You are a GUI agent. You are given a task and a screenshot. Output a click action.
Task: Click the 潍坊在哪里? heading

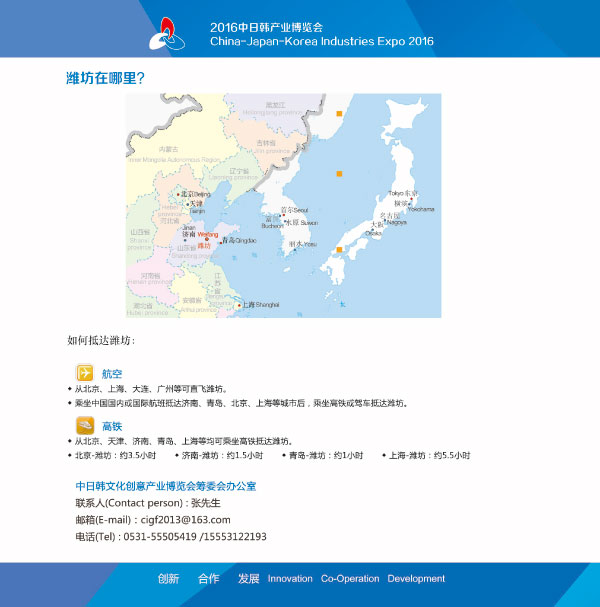[105, 77]
